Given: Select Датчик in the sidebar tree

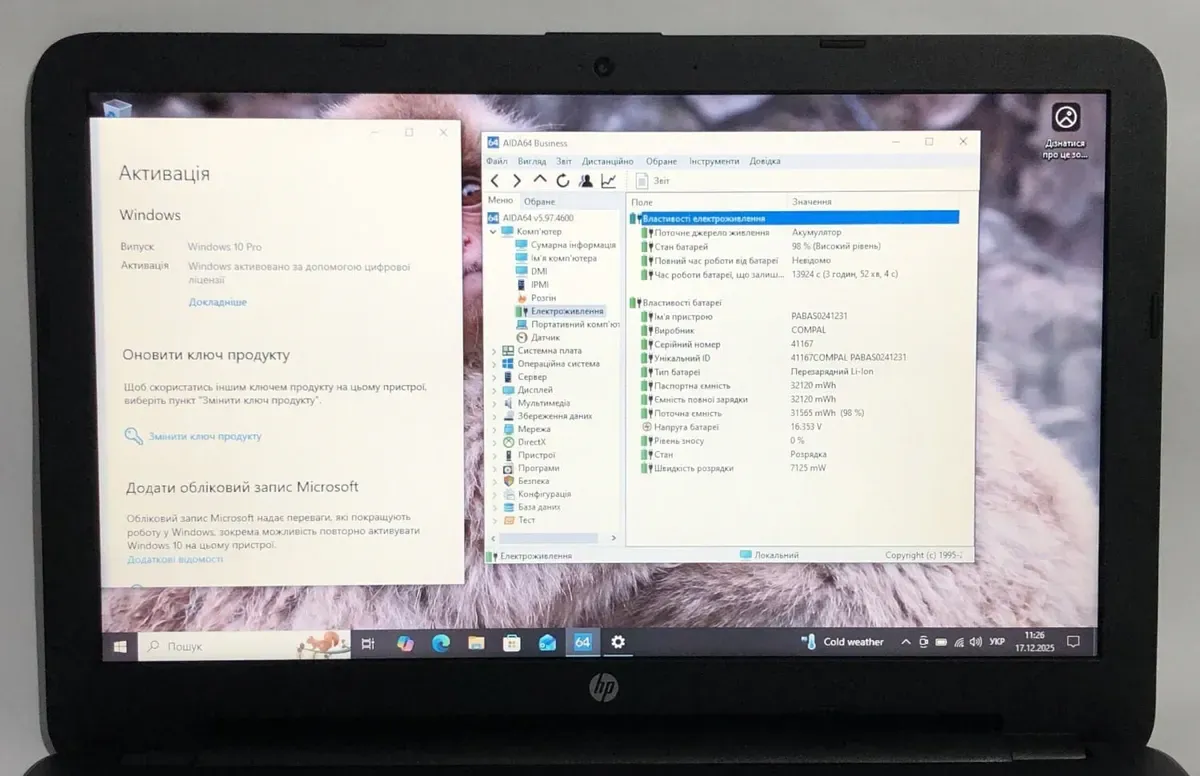Looking at the screenshot, I should (x=545, y=338).
